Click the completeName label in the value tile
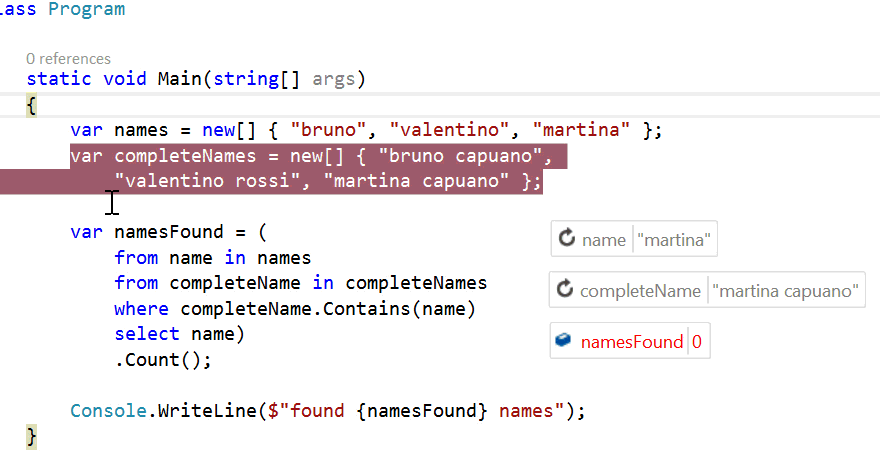Viewport: 880px width, 452px height. 640,291
